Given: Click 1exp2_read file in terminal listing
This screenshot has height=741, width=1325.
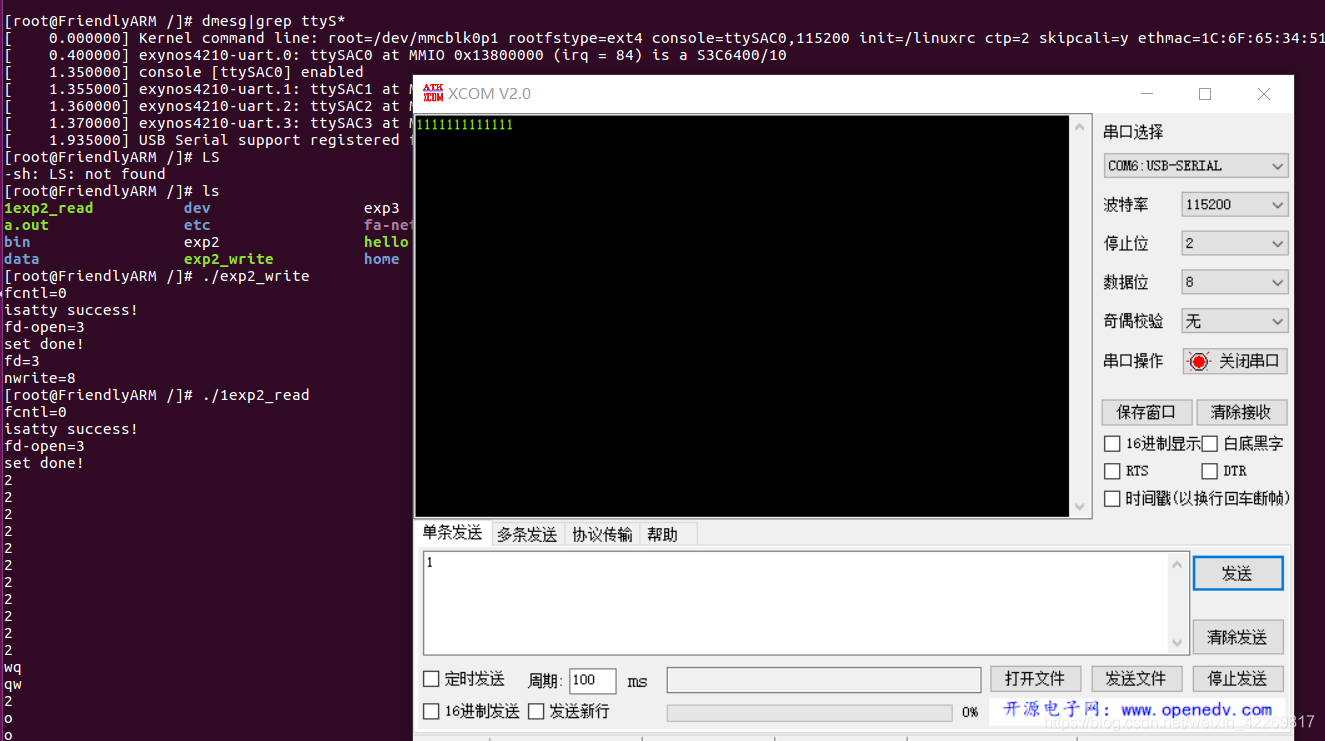Looking at the screenshot, I should 48,208.
